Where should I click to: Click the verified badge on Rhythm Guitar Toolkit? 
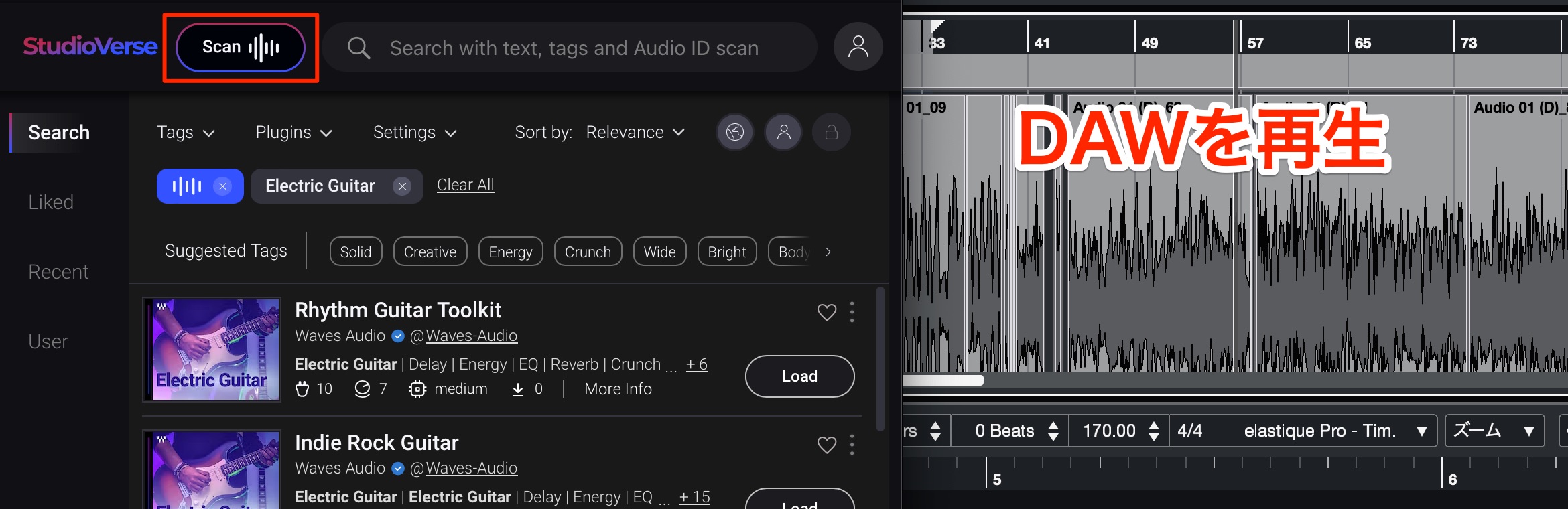(398, 336)
